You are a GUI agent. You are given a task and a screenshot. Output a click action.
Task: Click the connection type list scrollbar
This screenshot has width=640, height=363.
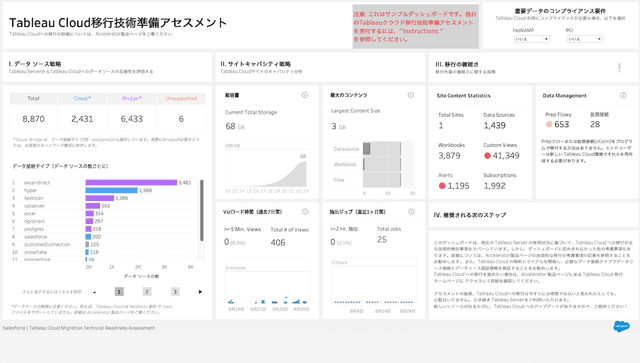point(201,210)
